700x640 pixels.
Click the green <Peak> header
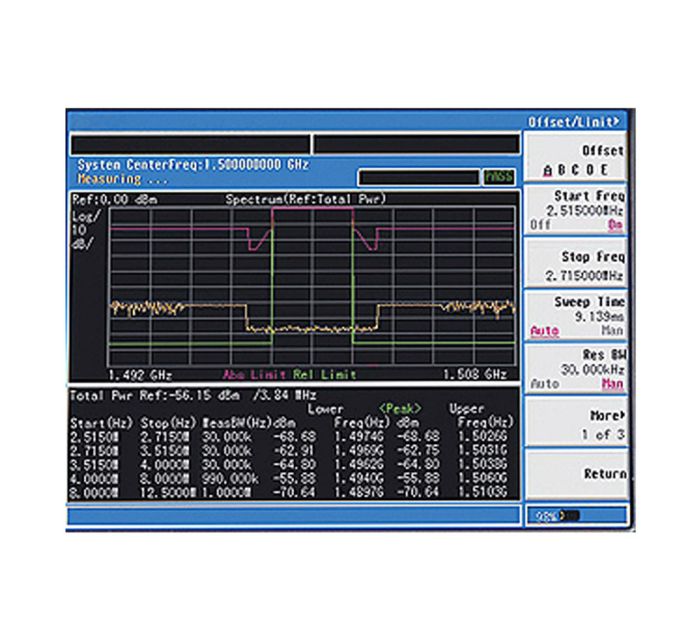(400, 409)
